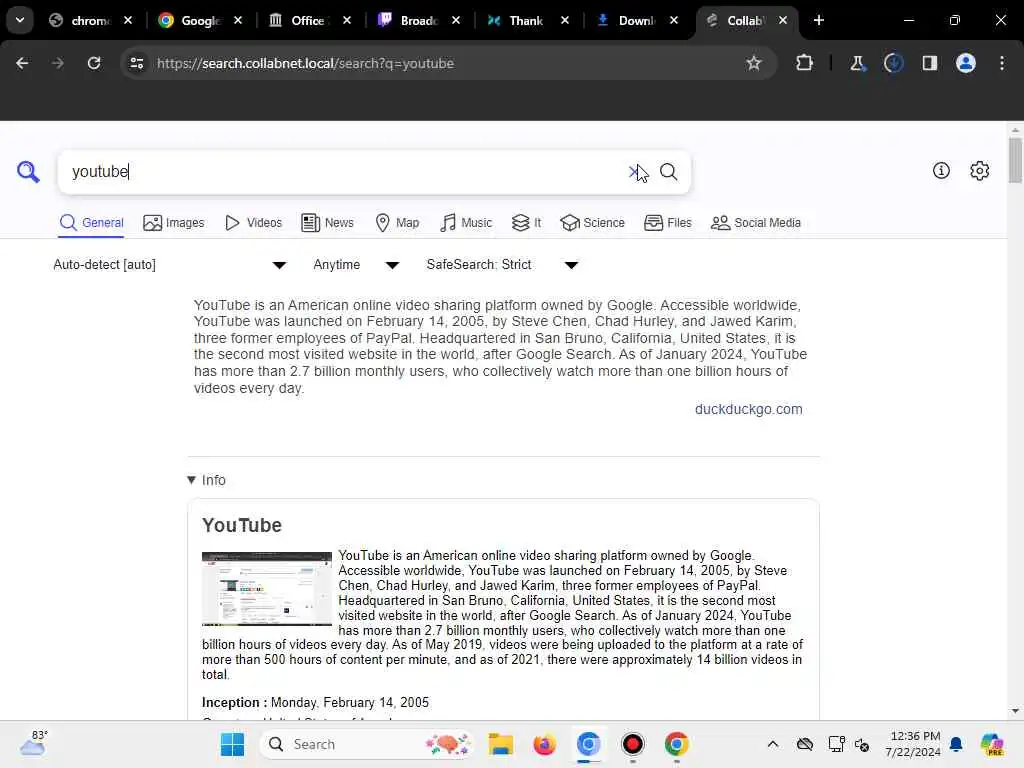Screen dimensions: 1024x768
Task: Open the weather widget showing 83°
Action: (33, 743)
